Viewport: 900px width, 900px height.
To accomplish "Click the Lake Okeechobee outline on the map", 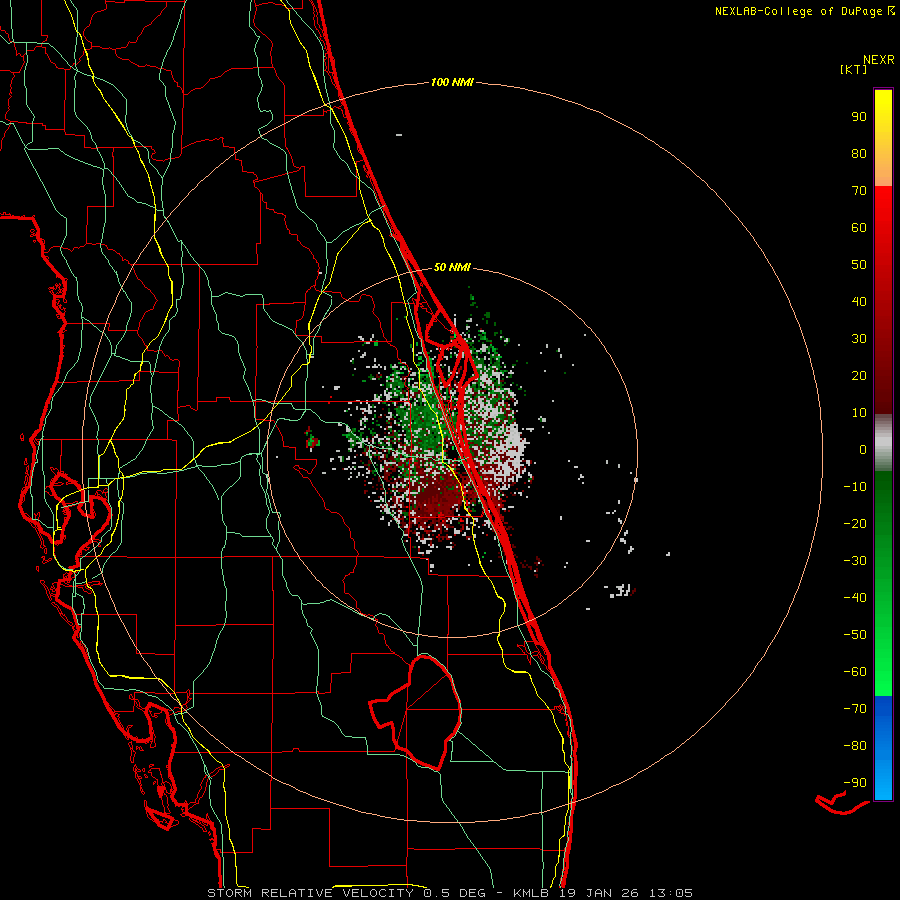I will coord(416,712).
